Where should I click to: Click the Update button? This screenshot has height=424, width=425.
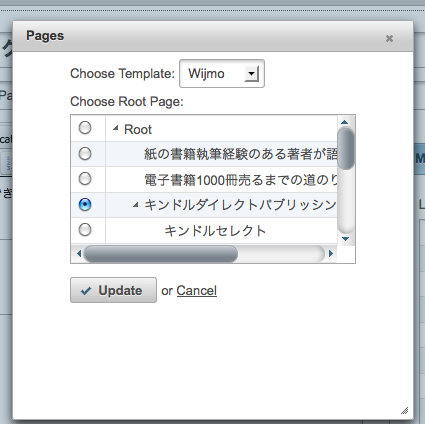click(x=113, y=290)
